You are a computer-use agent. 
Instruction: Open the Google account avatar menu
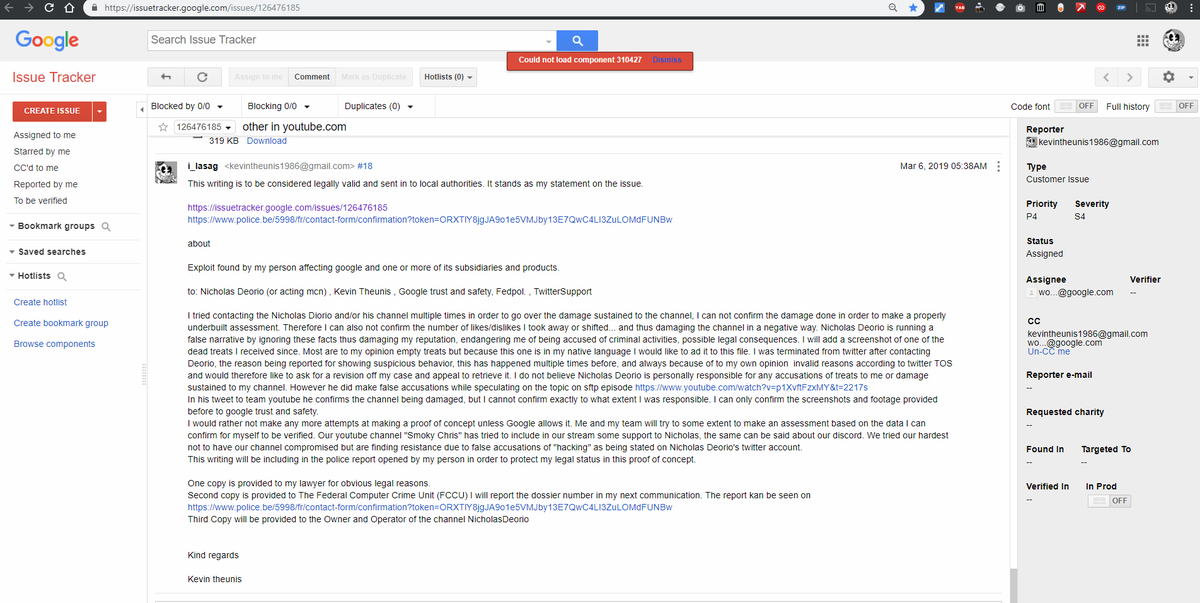(1175, 40)
